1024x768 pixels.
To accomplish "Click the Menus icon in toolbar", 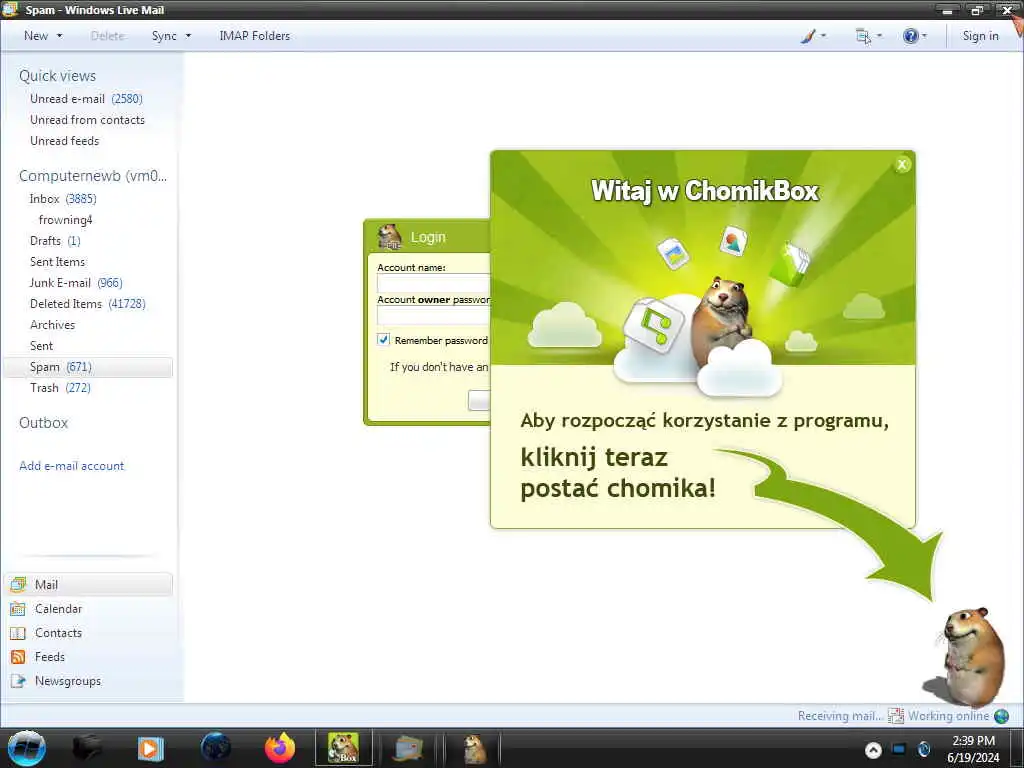I will coord(863,36).
